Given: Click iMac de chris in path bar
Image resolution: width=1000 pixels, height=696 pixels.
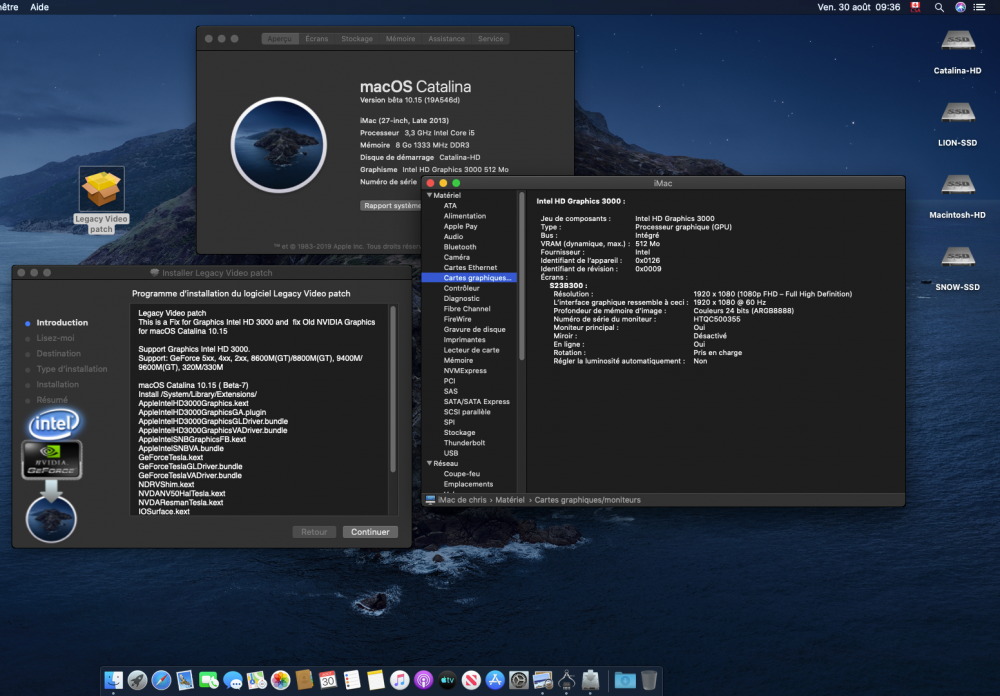Looking at the screenshot, I should click(462, 500).
